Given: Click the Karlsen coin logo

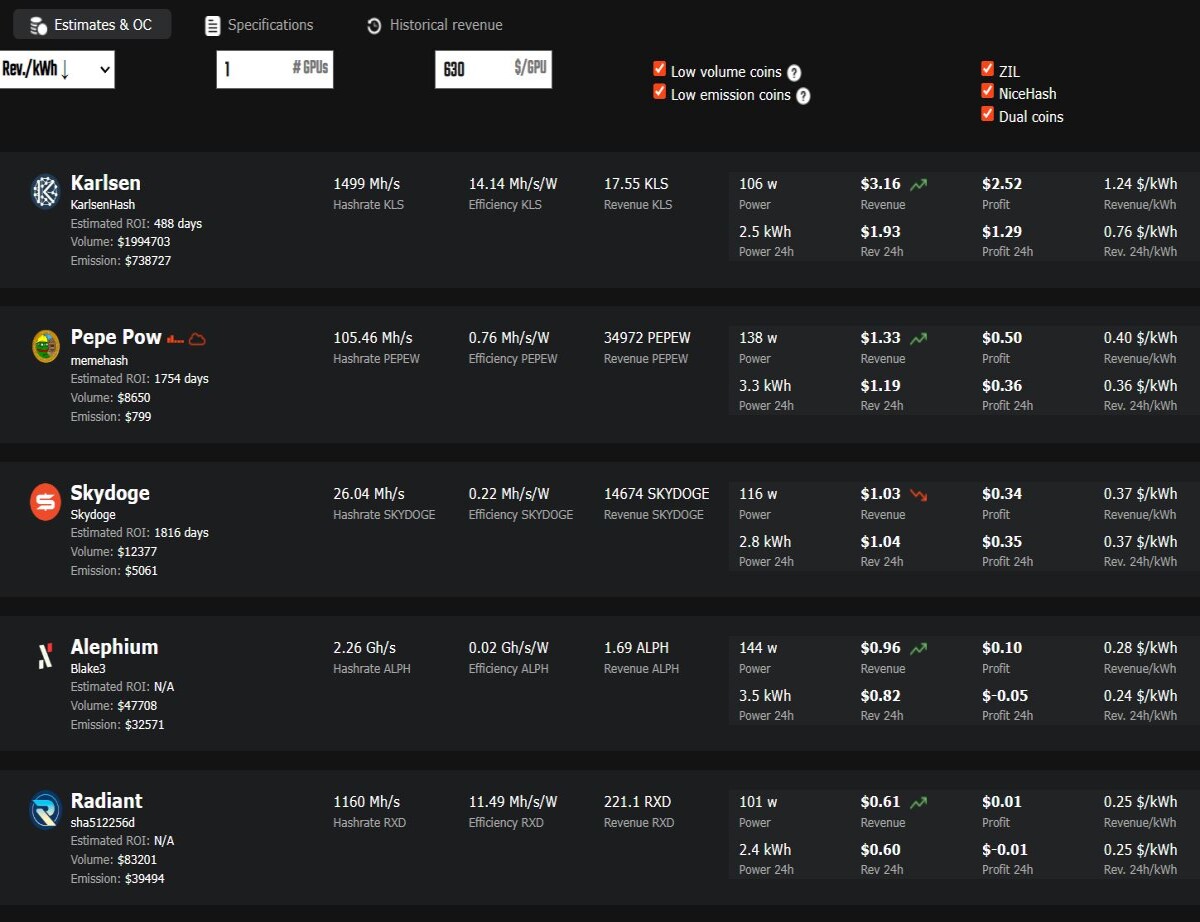Looking at the screenshot, I should tap(45, 191).
